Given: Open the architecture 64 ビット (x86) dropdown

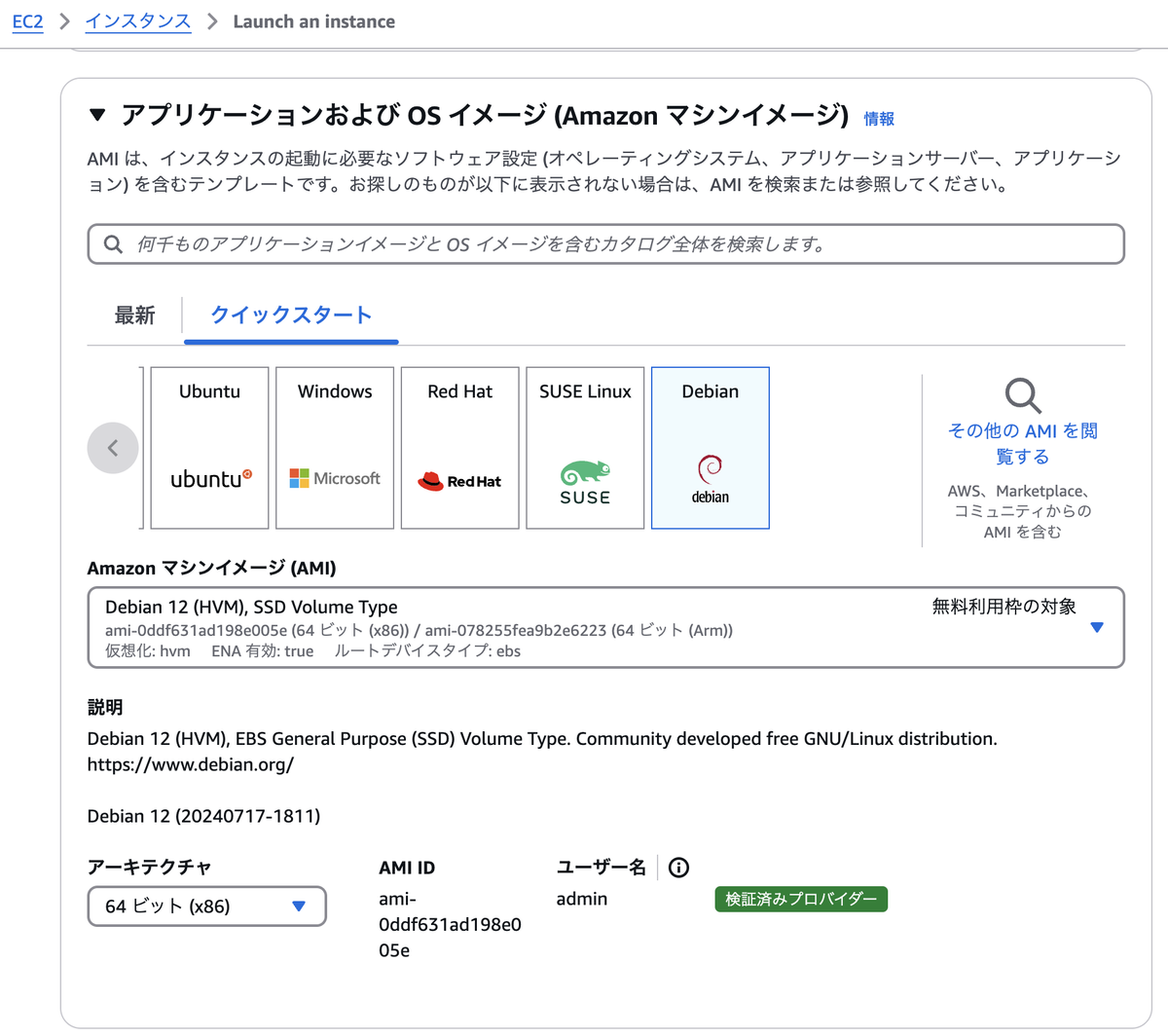Looking at the screenshot, I should 206,906.
